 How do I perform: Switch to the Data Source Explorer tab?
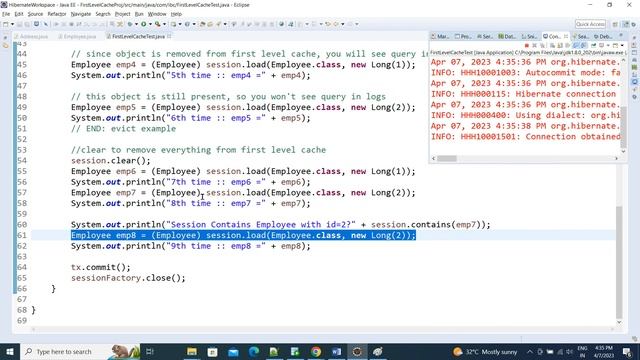508,36
